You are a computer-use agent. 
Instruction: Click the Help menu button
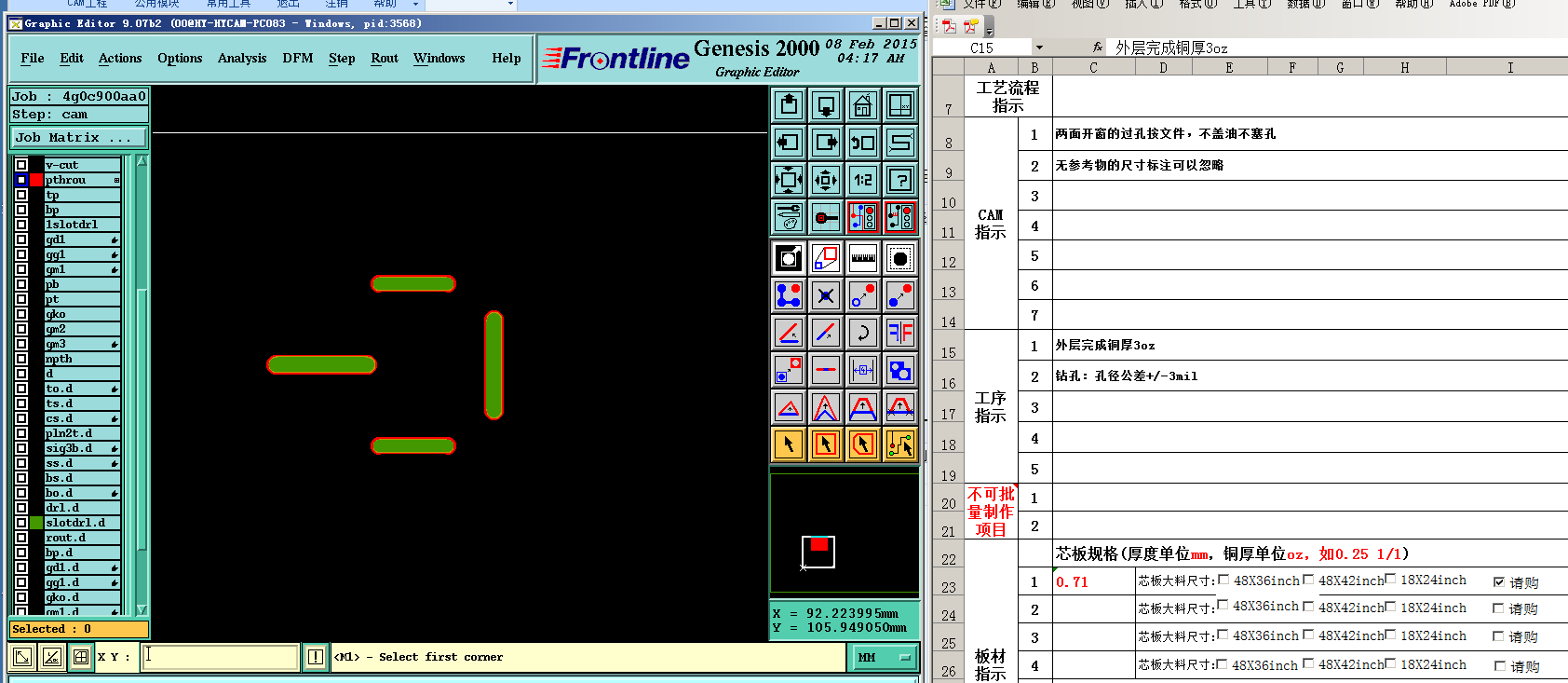pyautogui.click(x=507, y=58)
